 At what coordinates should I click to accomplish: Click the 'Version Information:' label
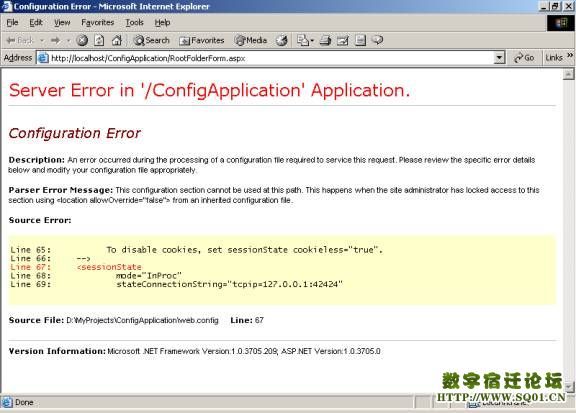click(x=57, y=351)
